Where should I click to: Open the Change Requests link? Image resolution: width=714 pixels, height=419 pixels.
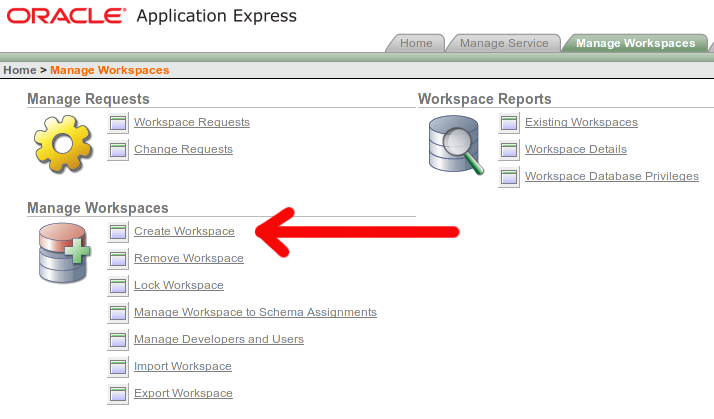tap(183, 149)
